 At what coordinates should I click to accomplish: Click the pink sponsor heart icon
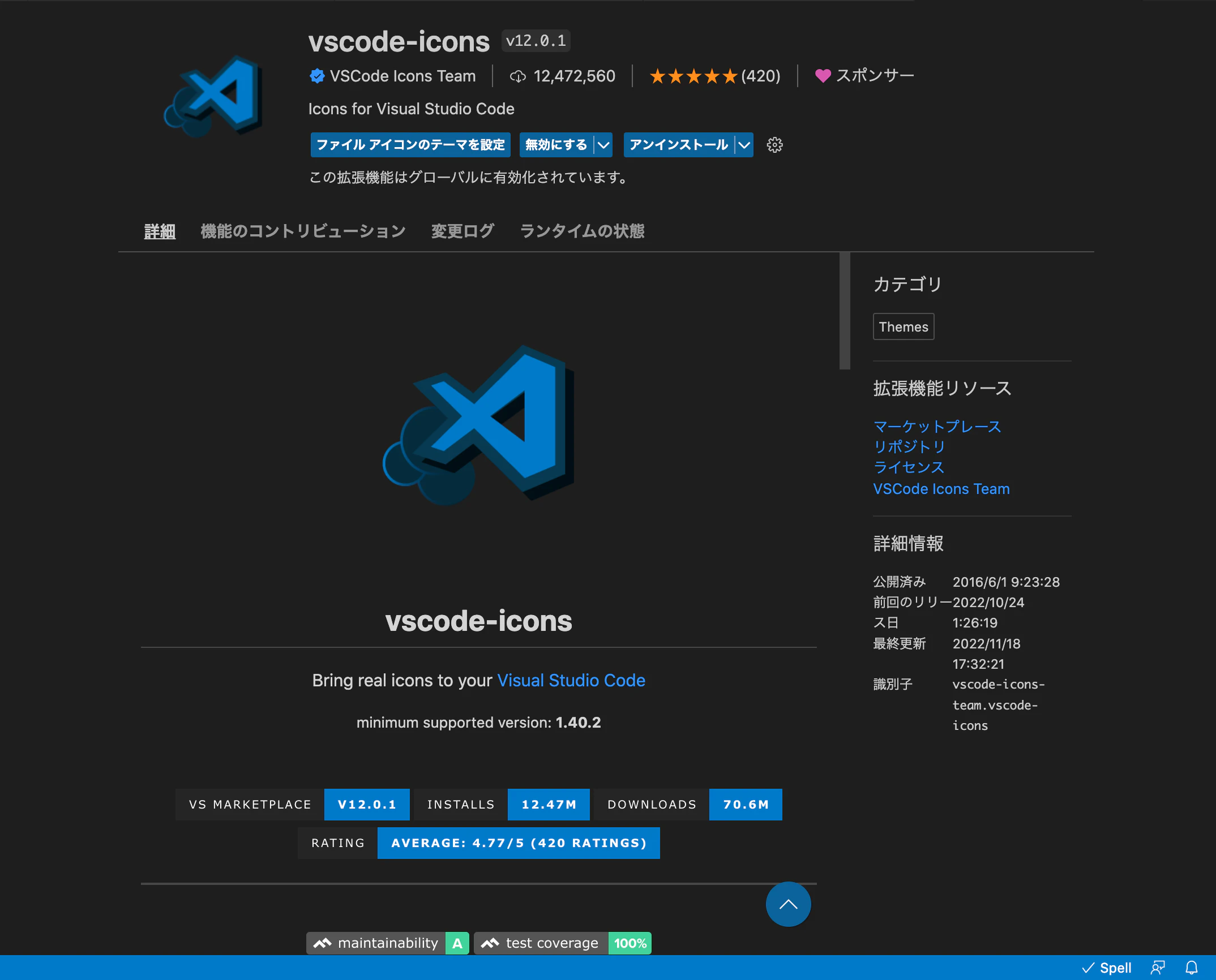point(823,76)
